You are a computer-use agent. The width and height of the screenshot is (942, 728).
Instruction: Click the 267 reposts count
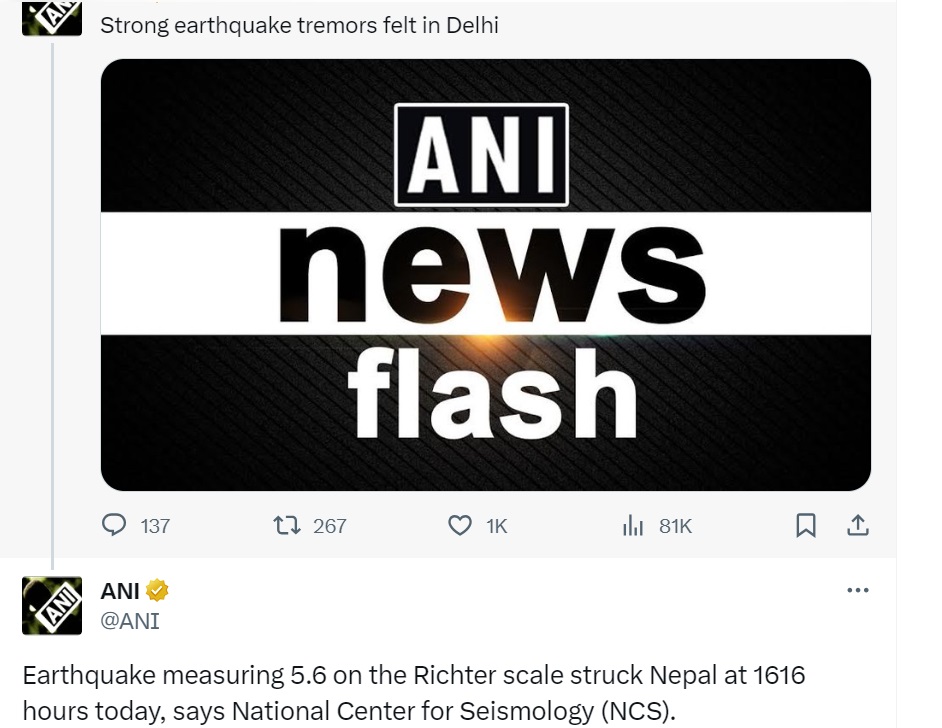click(329, 526)
